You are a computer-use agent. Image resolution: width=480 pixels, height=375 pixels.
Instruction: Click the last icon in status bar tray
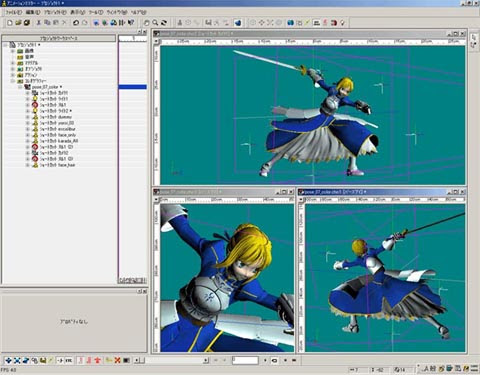(x=475, y=369)
